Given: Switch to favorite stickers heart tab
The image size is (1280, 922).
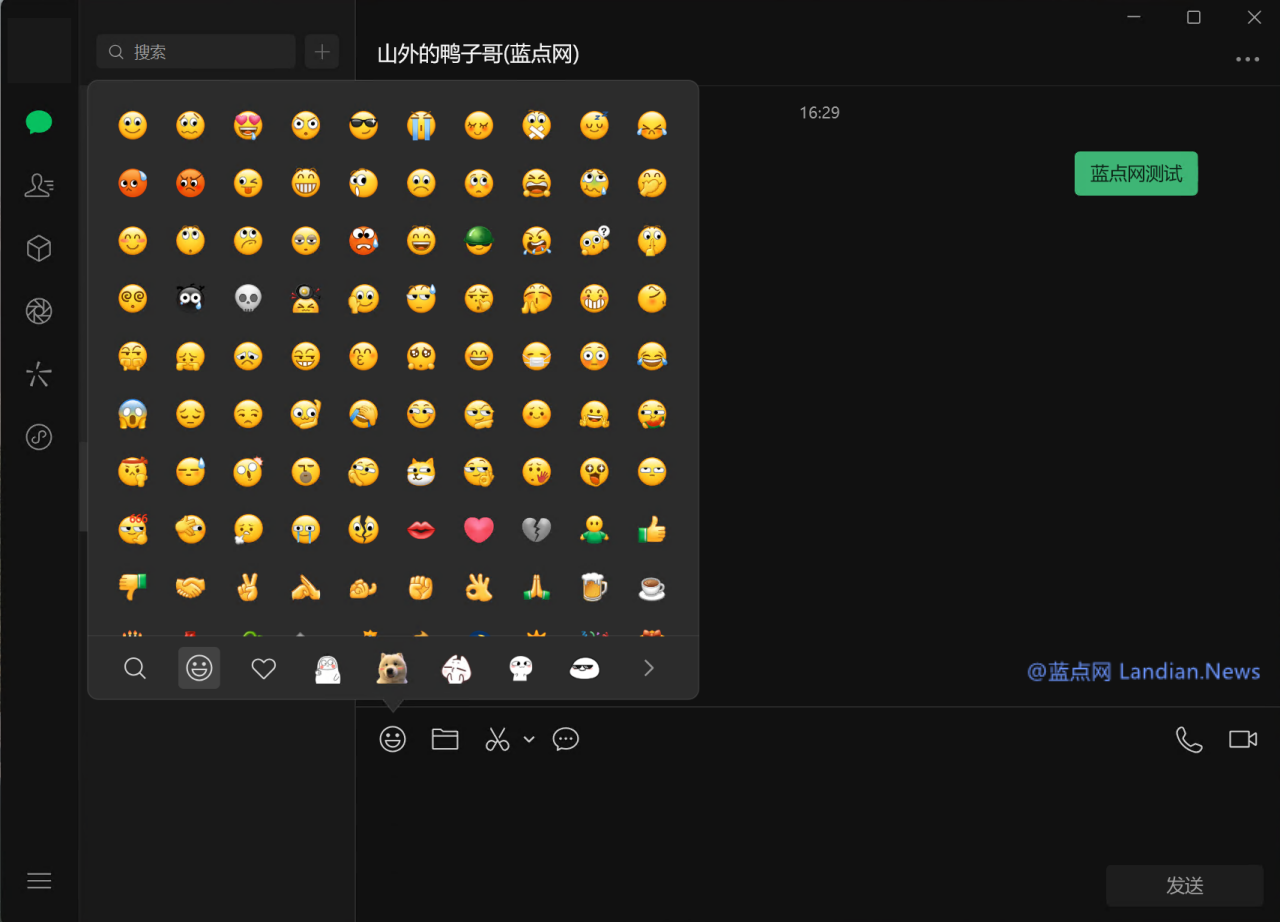Looking at the screenshot, I should click(x=264, y=668).
